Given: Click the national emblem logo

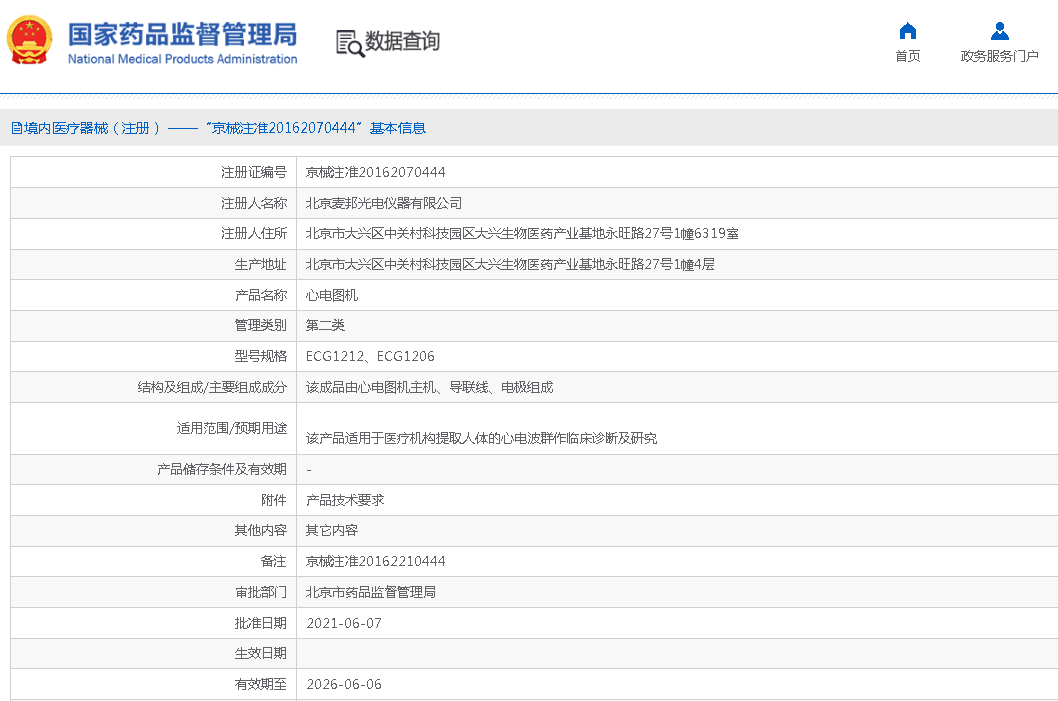Looking at the screenshot, I should click(30, 41).
